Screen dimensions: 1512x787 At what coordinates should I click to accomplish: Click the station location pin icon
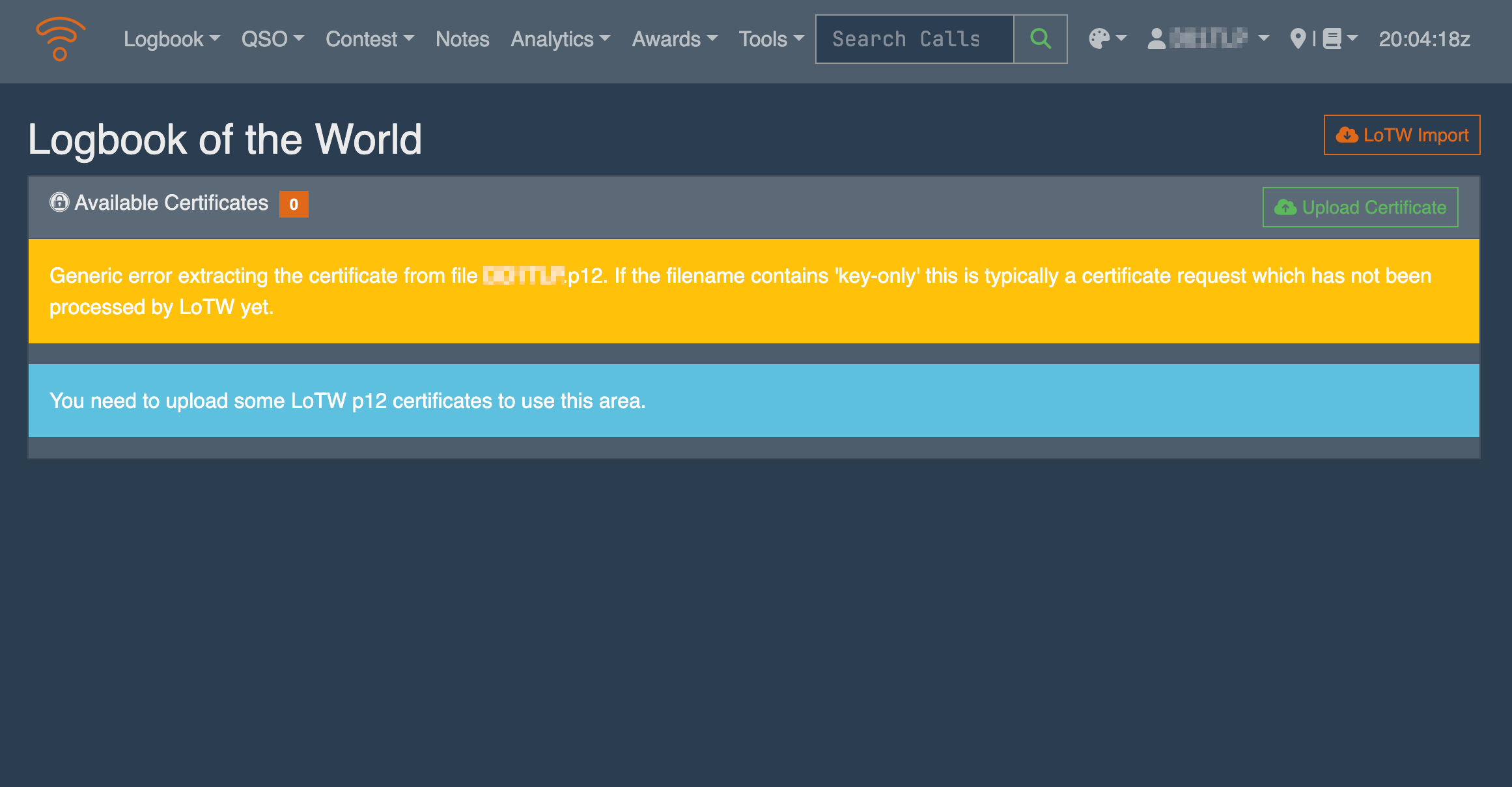pyautogui.click(x=1298, y=39)
